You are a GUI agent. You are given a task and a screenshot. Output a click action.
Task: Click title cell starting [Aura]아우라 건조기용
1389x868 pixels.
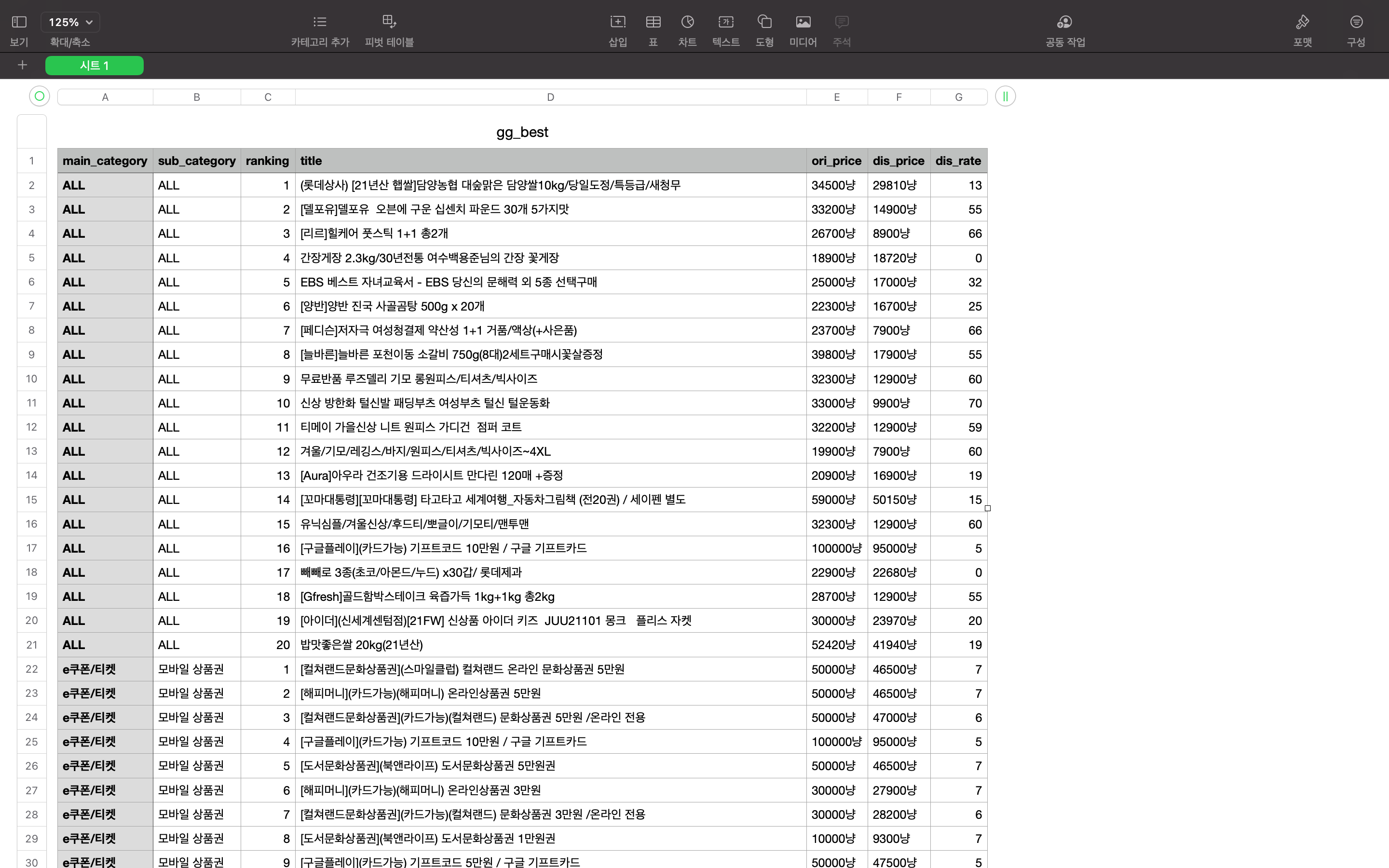550,475
